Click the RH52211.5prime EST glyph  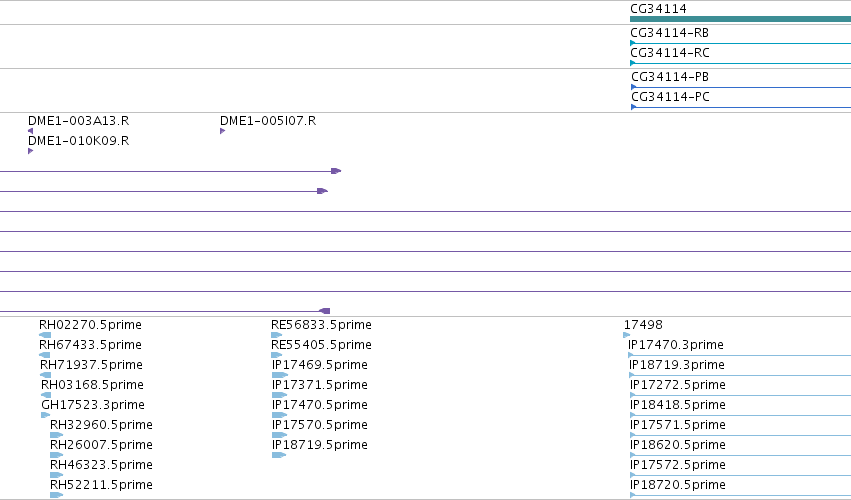[56, 495]
